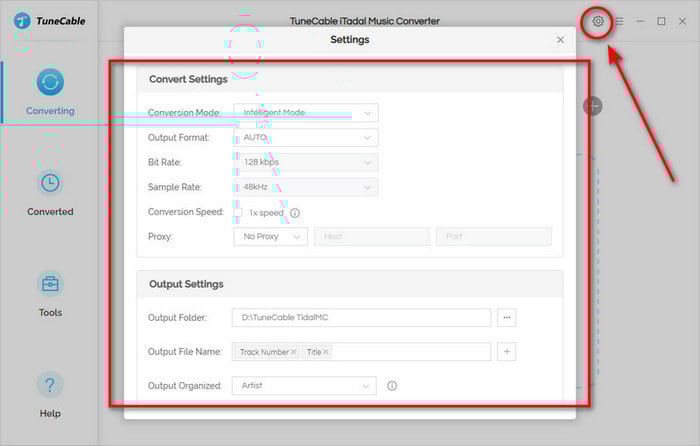The width and height of the screenshot is (700, 446).
Task: Open the Bit Rate dropdown
Action: coord(306,163)
